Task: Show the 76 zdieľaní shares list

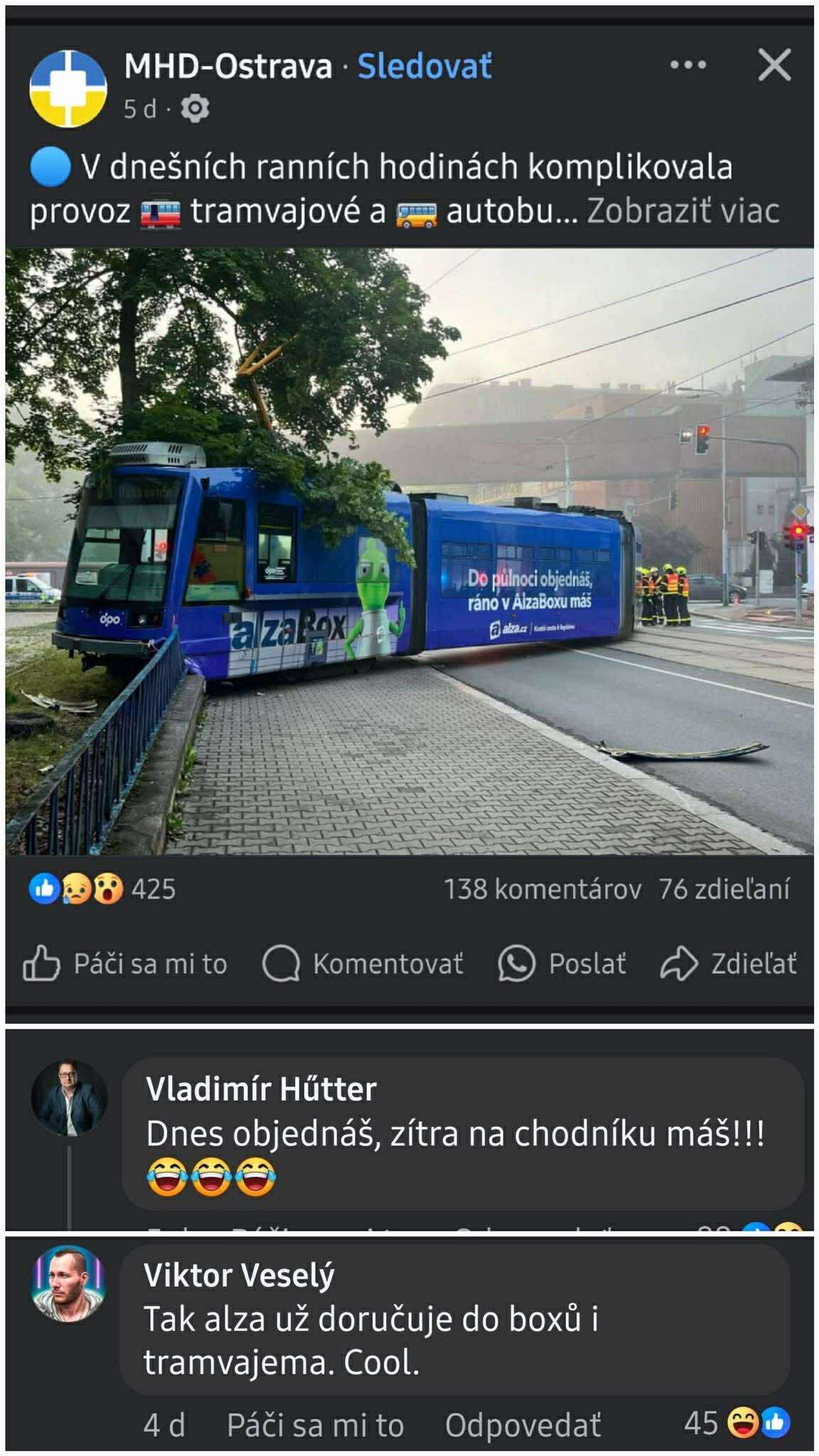Action: coord(724,889)
